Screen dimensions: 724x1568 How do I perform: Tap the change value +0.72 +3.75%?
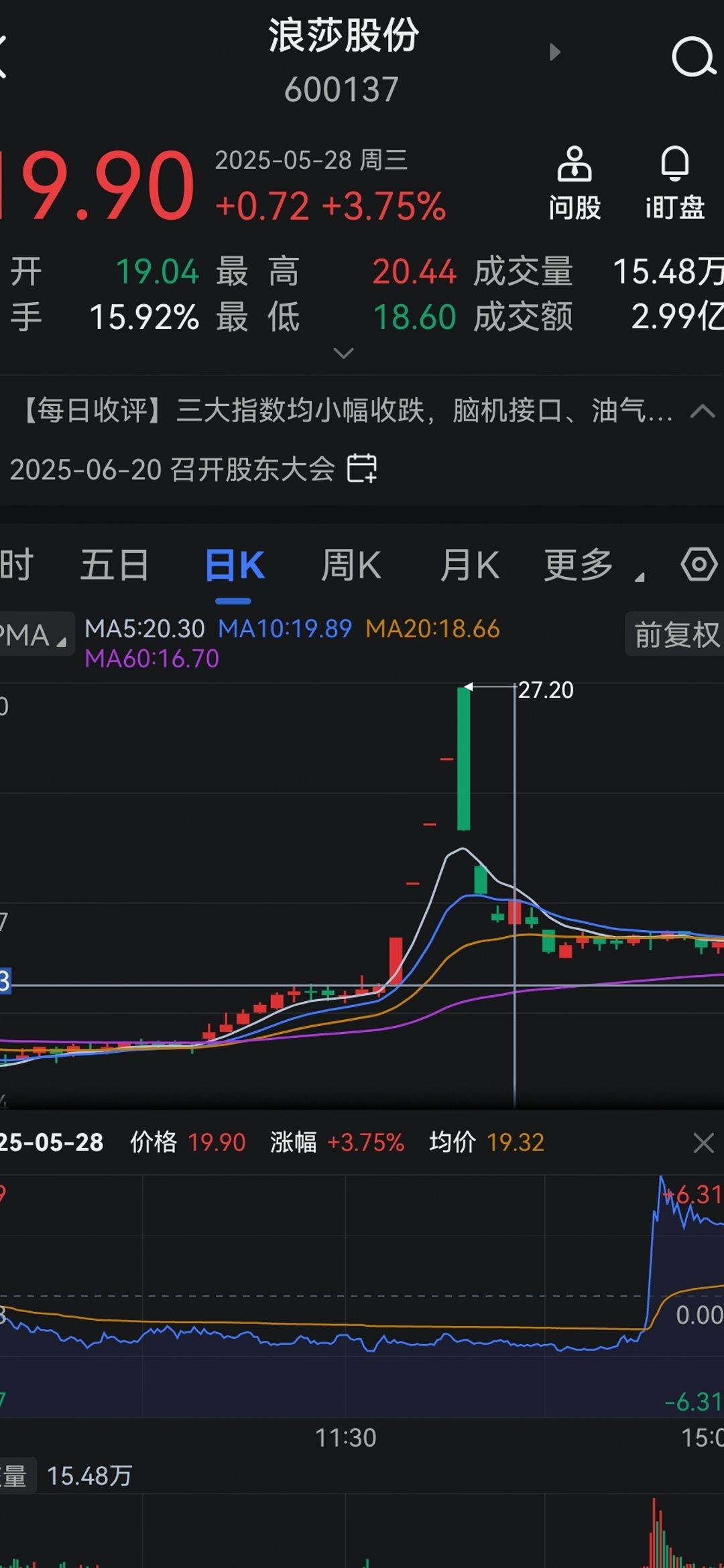click(330, 206)
